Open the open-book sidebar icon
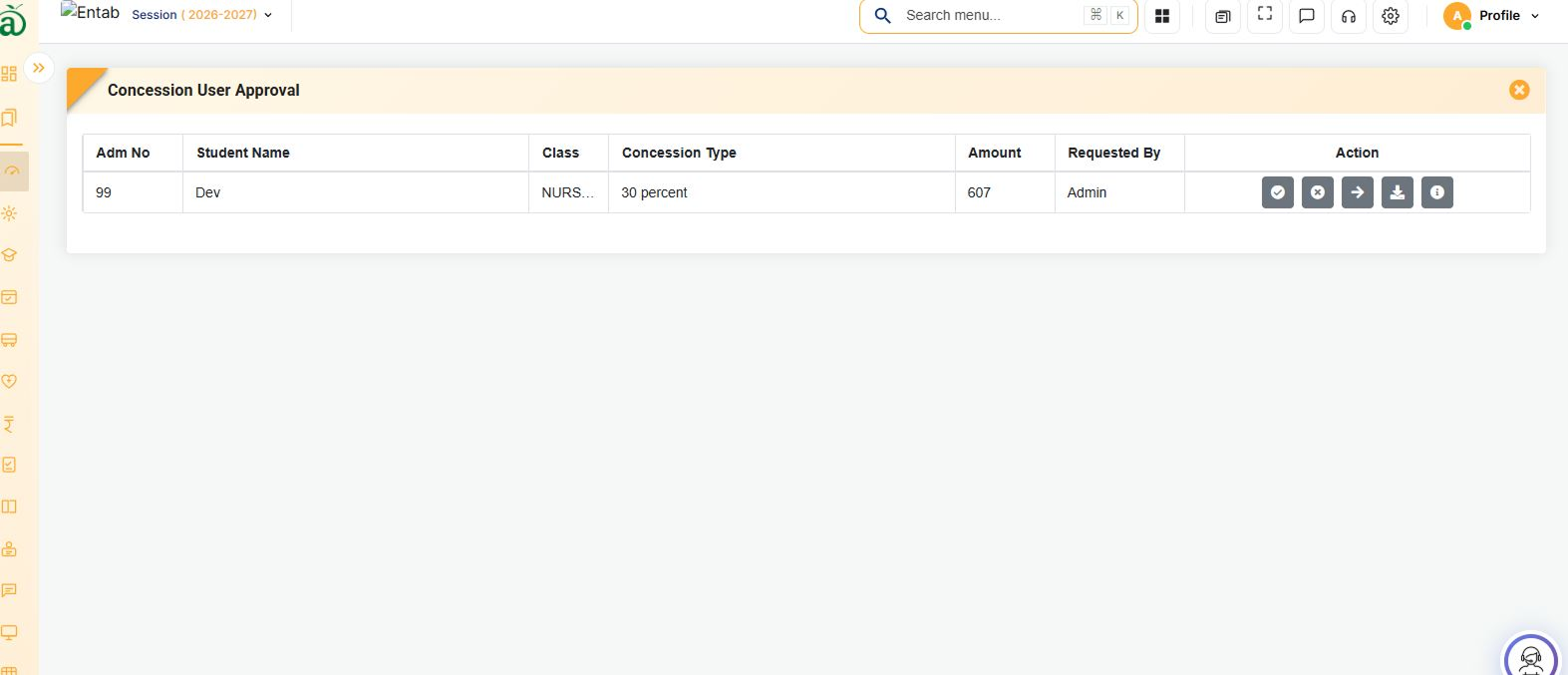Screen dimensions: 1568x675 [x=9, y=506]
